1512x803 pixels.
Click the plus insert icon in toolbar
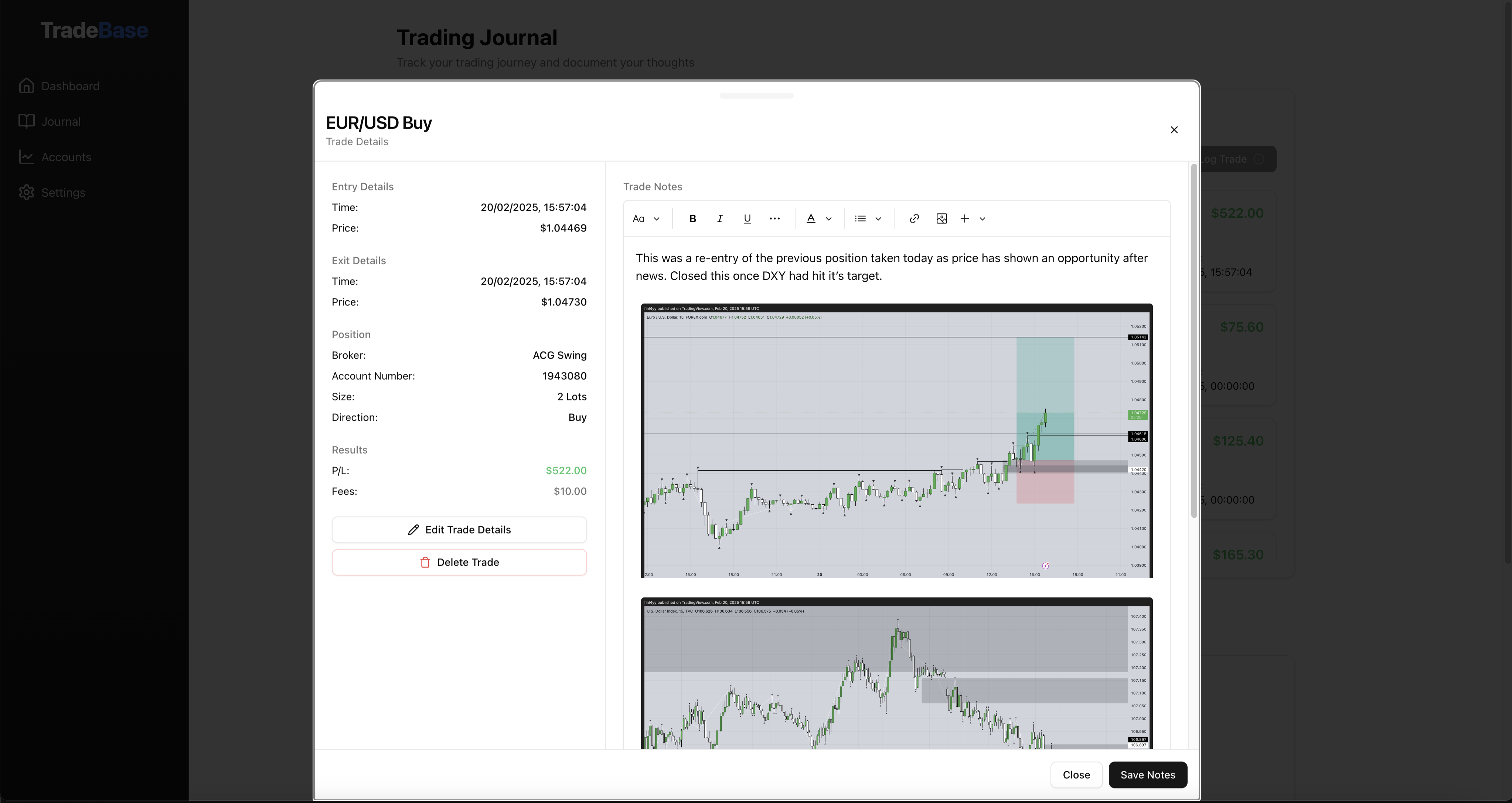click(964, 218)
